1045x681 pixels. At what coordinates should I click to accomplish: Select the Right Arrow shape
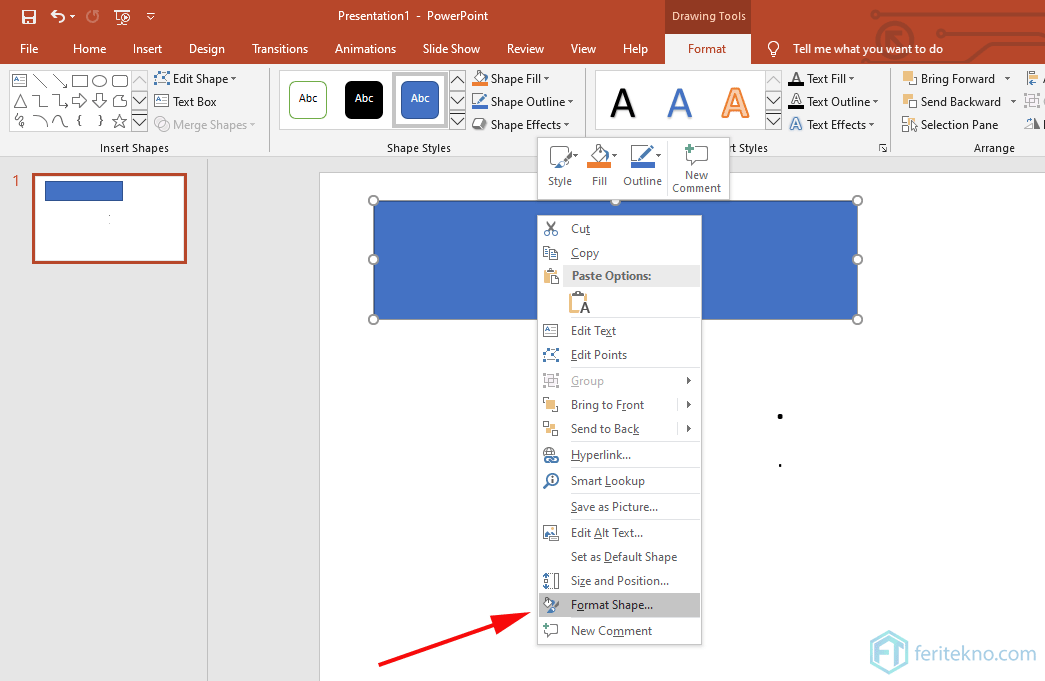coord(79,101)
